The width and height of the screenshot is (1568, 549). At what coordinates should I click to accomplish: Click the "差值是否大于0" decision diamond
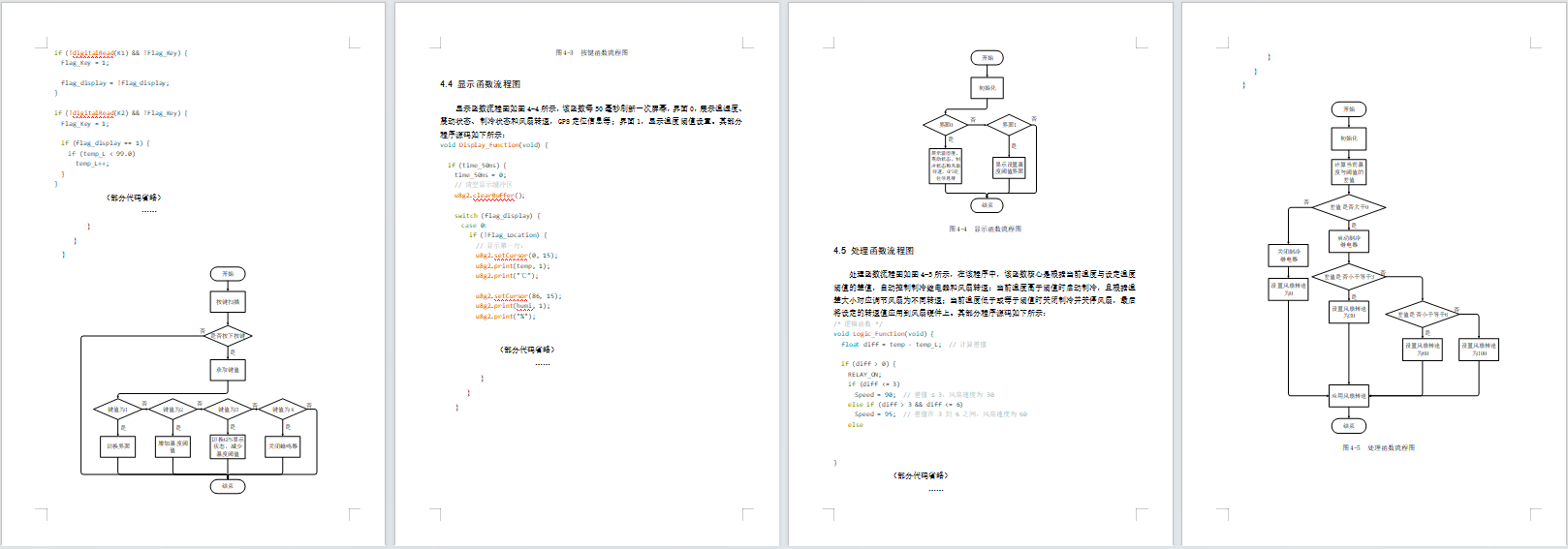1349,207
